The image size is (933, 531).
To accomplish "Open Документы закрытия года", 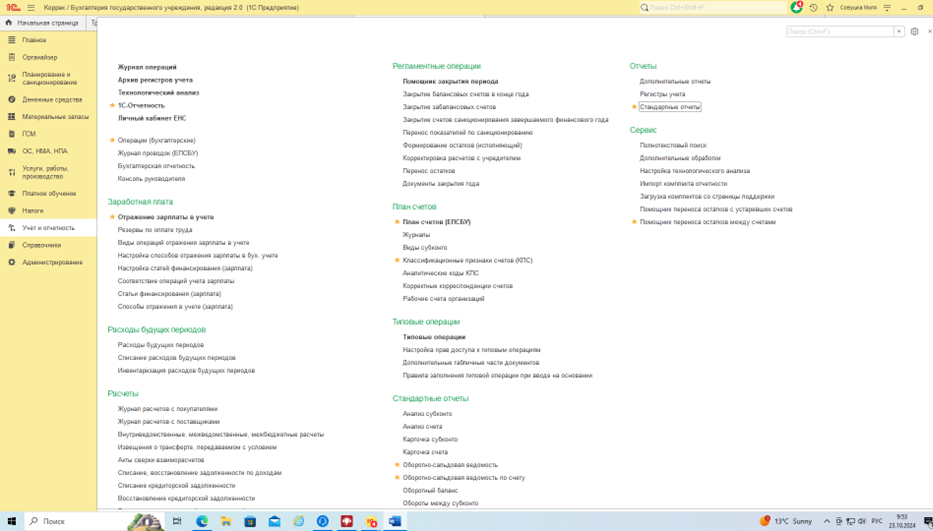I will (x=441, y=184).
